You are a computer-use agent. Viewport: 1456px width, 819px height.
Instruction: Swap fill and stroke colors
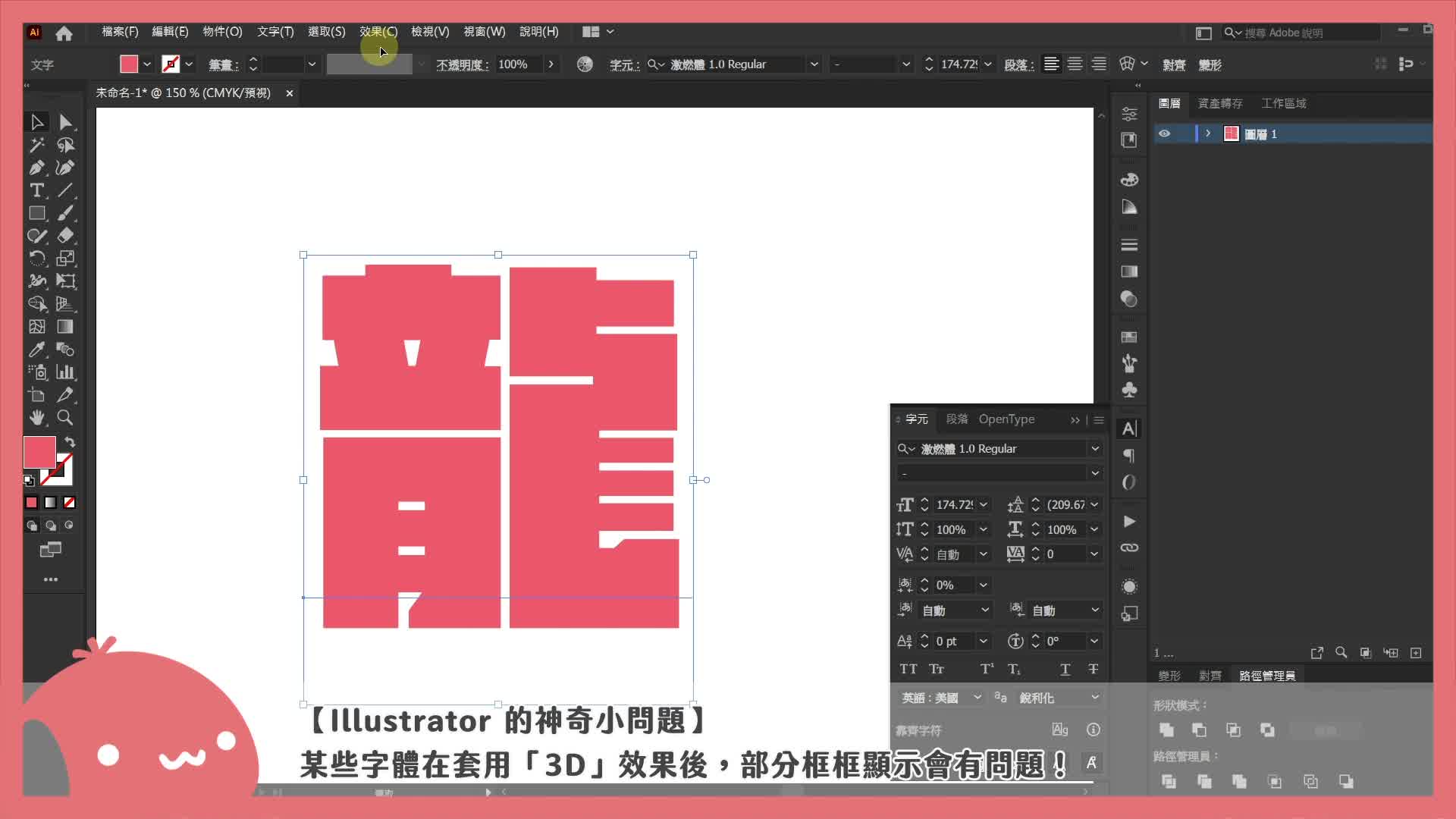[x=70, y=442]
